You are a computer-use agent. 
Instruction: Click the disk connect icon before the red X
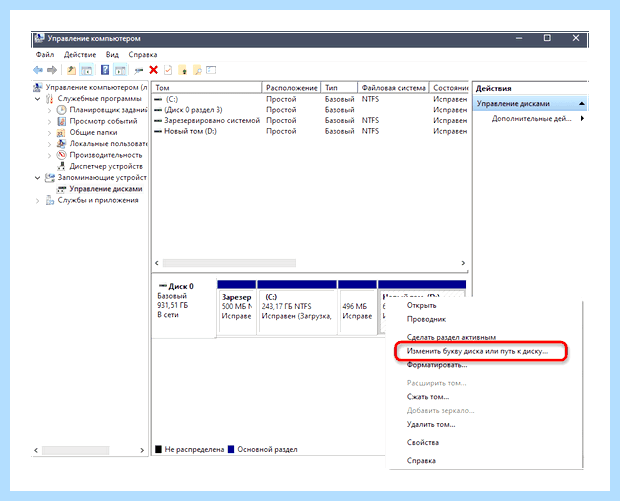click(138, 71)
